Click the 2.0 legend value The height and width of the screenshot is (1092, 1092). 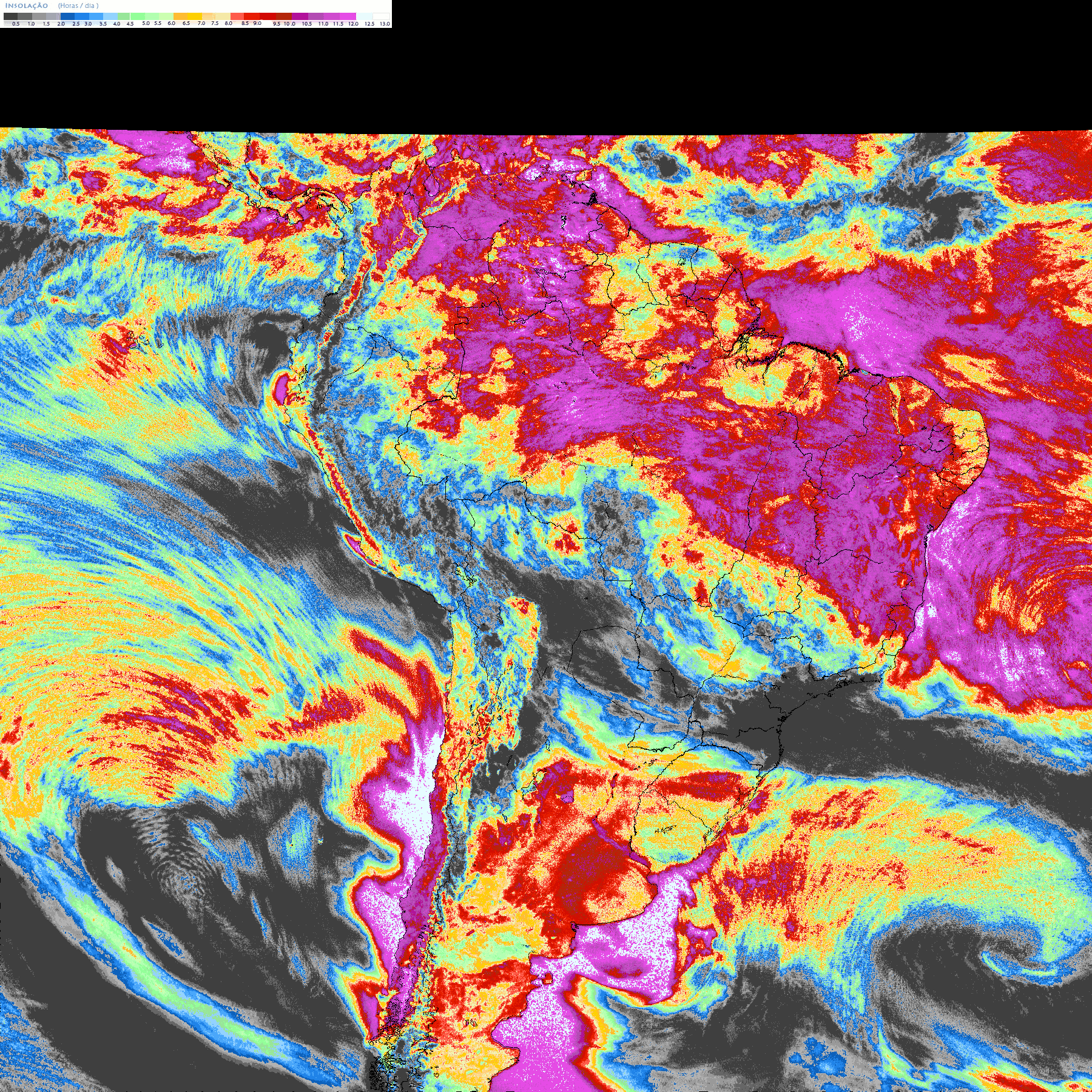point(61,24)
